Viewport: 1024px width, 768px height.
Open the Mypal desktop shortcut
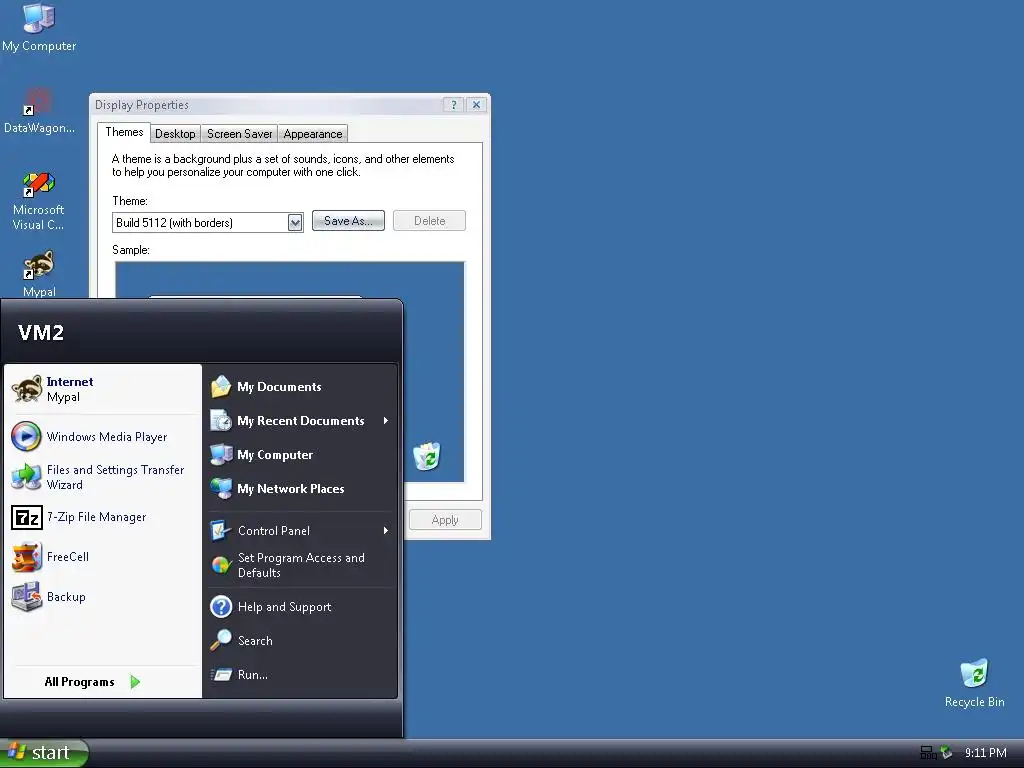[39, 273]
